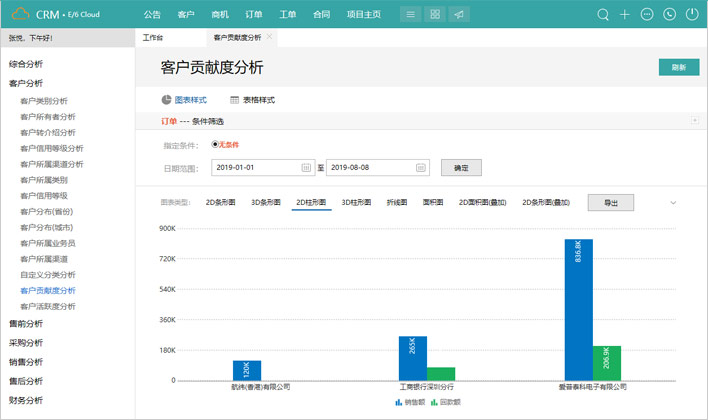Click the search magnifier icon in header
The width and height of the screenshot is (708, 420).
(x=603, y=15)
